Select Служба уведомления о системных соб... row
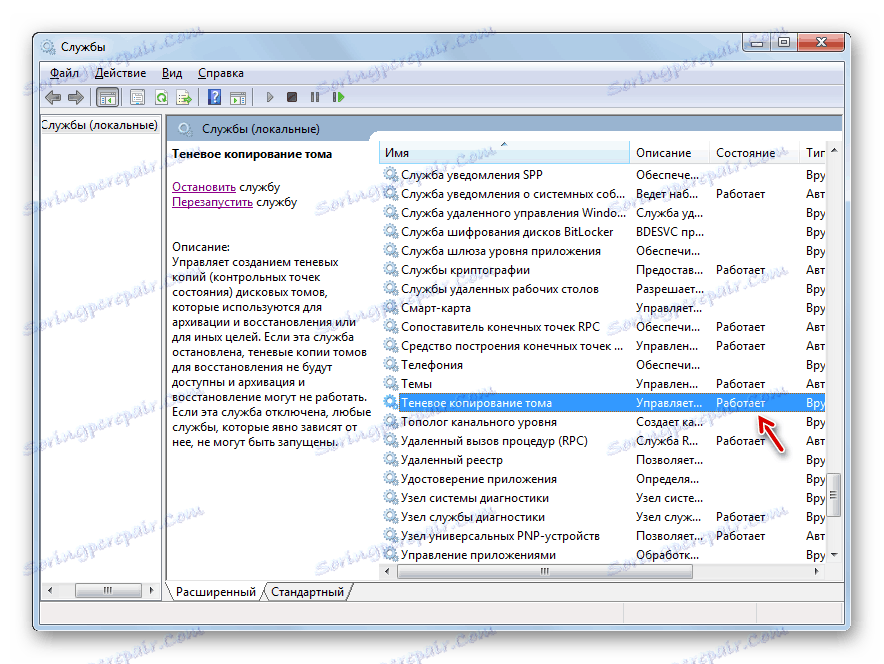The height and width of the screenshot is (664, 884). [x=603, y=193]
